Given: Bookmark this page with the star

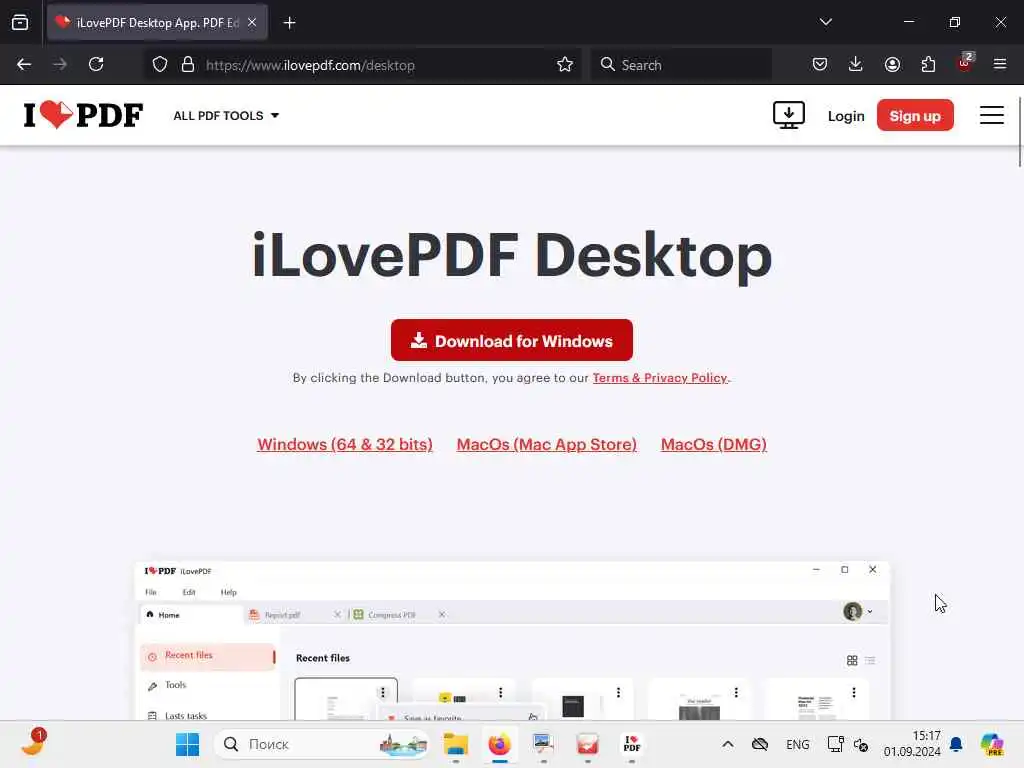Looking at the screenshot, I should (565, 65).
